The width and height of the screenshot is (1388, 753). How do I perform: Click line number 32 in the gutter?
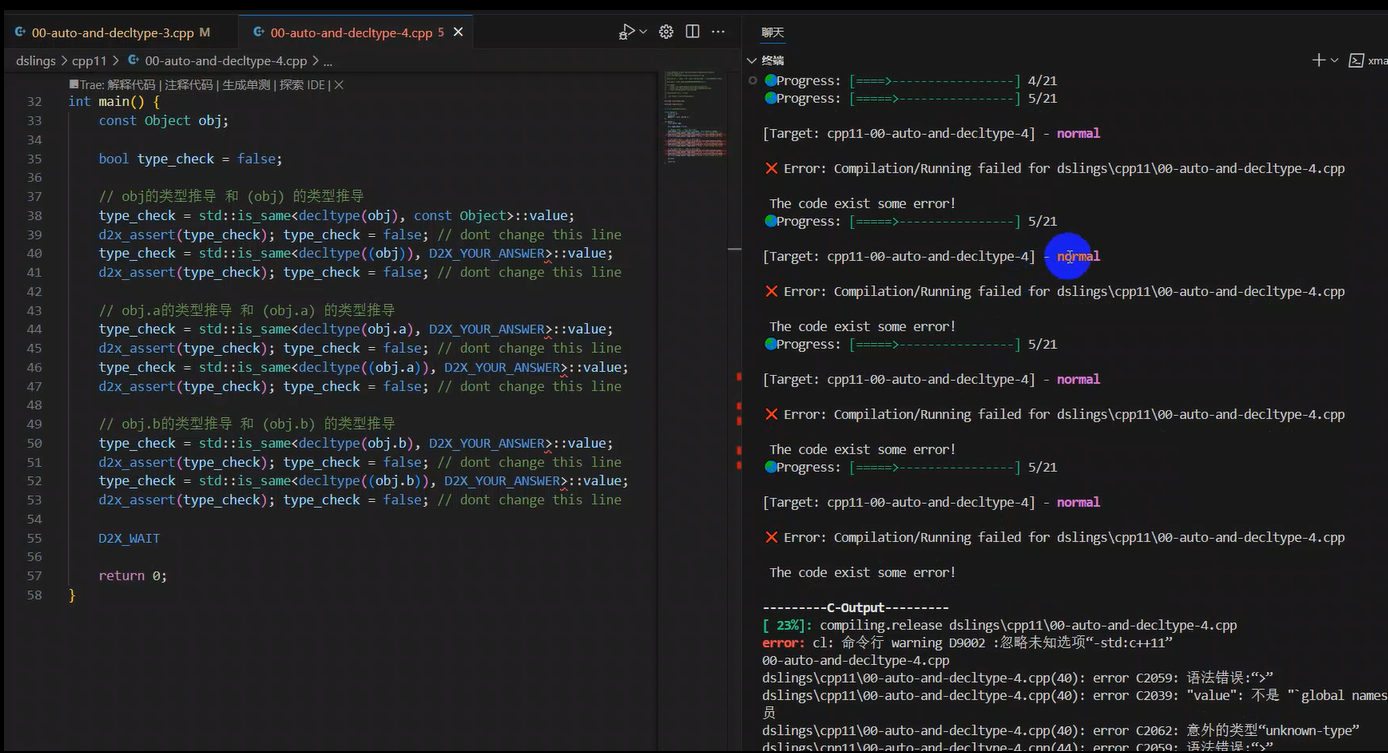click(35, 102)
